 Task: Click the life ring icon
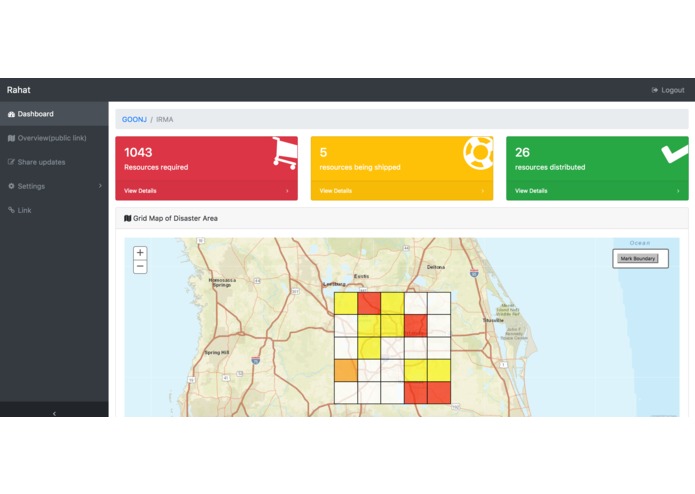point(479,152)
